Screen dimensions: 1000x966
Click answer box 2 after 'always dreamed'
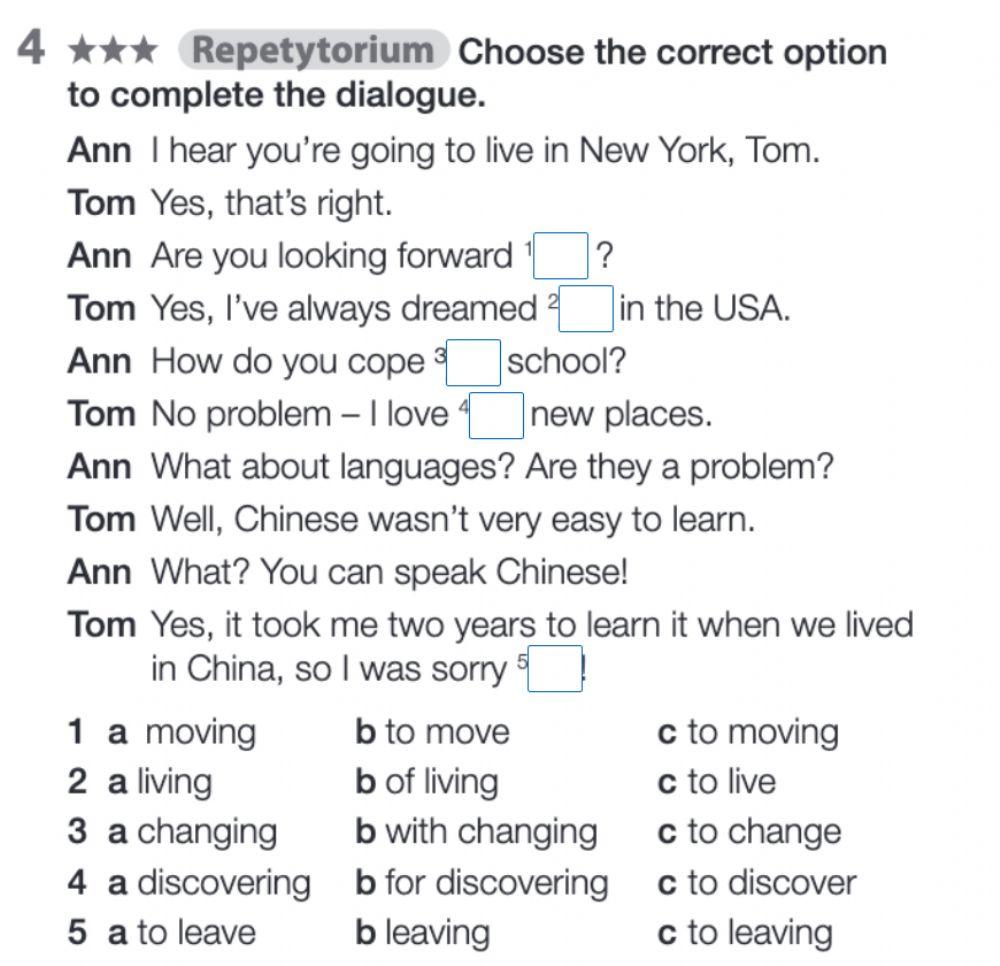click(586, 309)
